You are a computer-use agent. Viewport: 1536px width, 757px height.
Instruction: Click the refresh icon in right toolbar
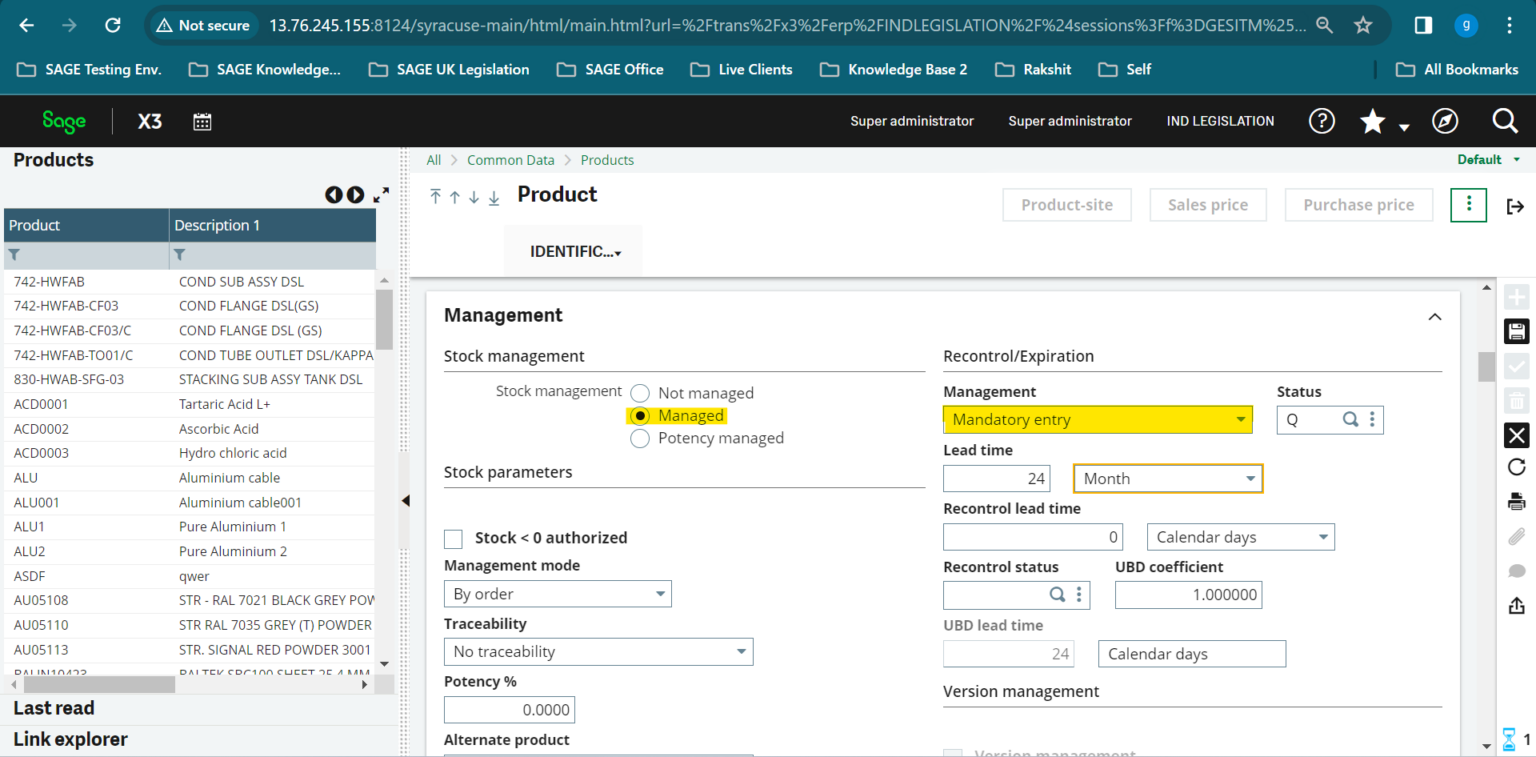pos(1516,467)
